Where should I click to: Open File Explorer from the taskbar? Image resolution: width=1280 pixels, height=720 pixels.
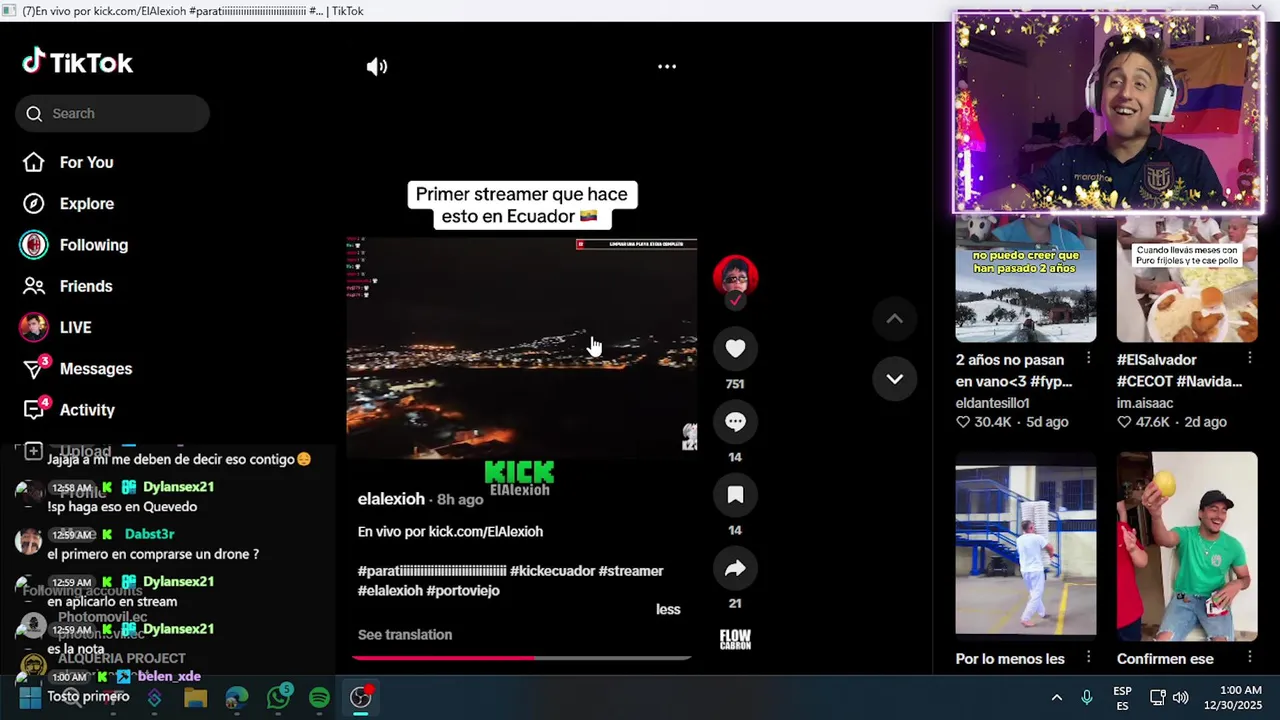click(195, 697)
